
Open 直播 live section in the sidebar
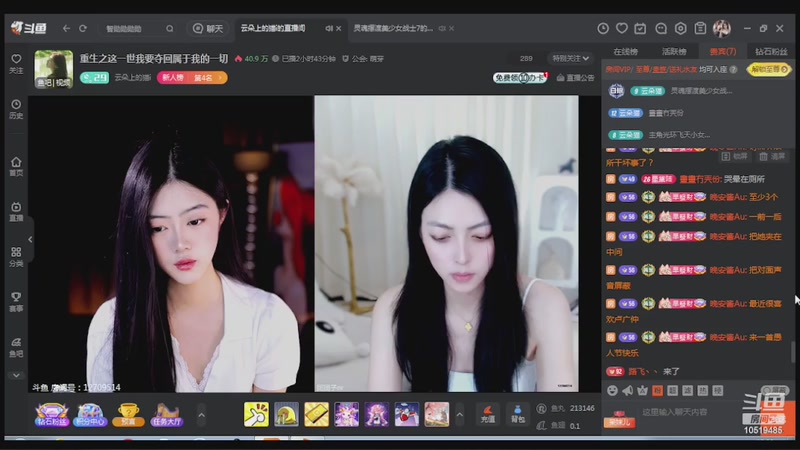16,211
